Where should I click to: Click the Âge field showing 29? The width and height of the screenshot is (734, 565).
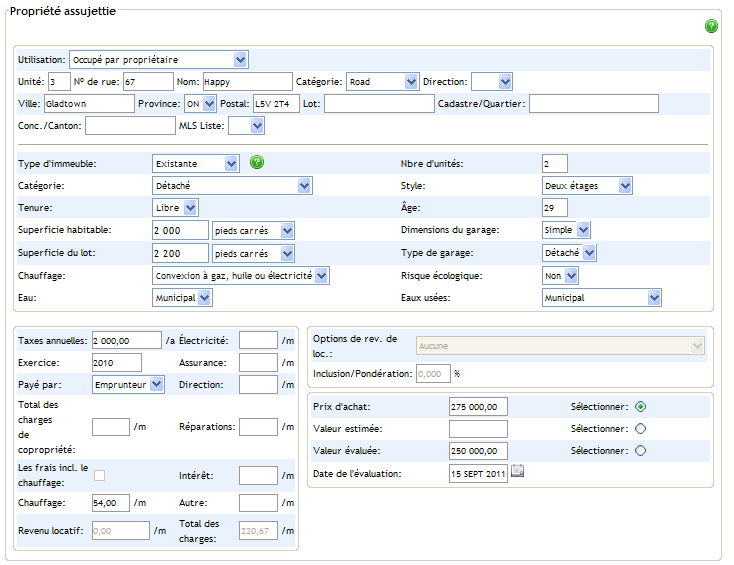[555, 208]
